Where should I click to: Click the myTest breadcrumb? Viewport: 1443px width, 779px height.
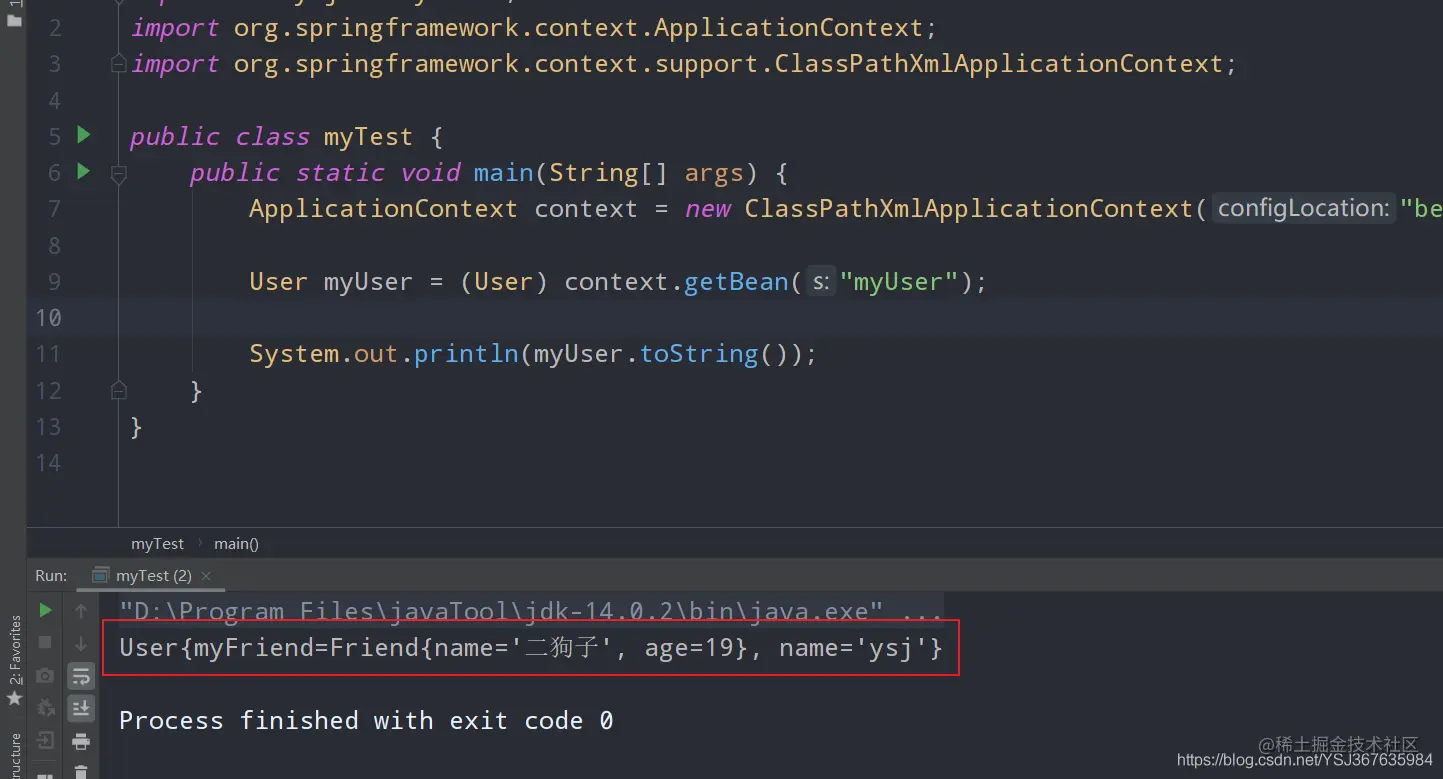click(157, 544)
